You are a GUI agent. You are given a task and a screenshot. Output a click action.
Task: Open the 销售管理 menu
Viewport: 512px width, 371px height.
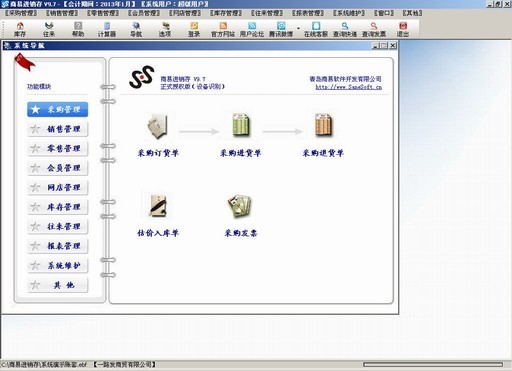pyautogui.click(x=62, y=13)
